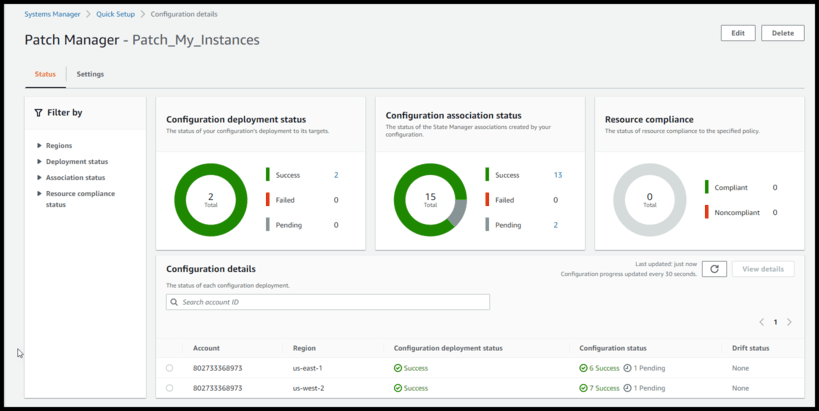Switch to the Settings tab
Screen dimensions: 819x411
[90, 74]
